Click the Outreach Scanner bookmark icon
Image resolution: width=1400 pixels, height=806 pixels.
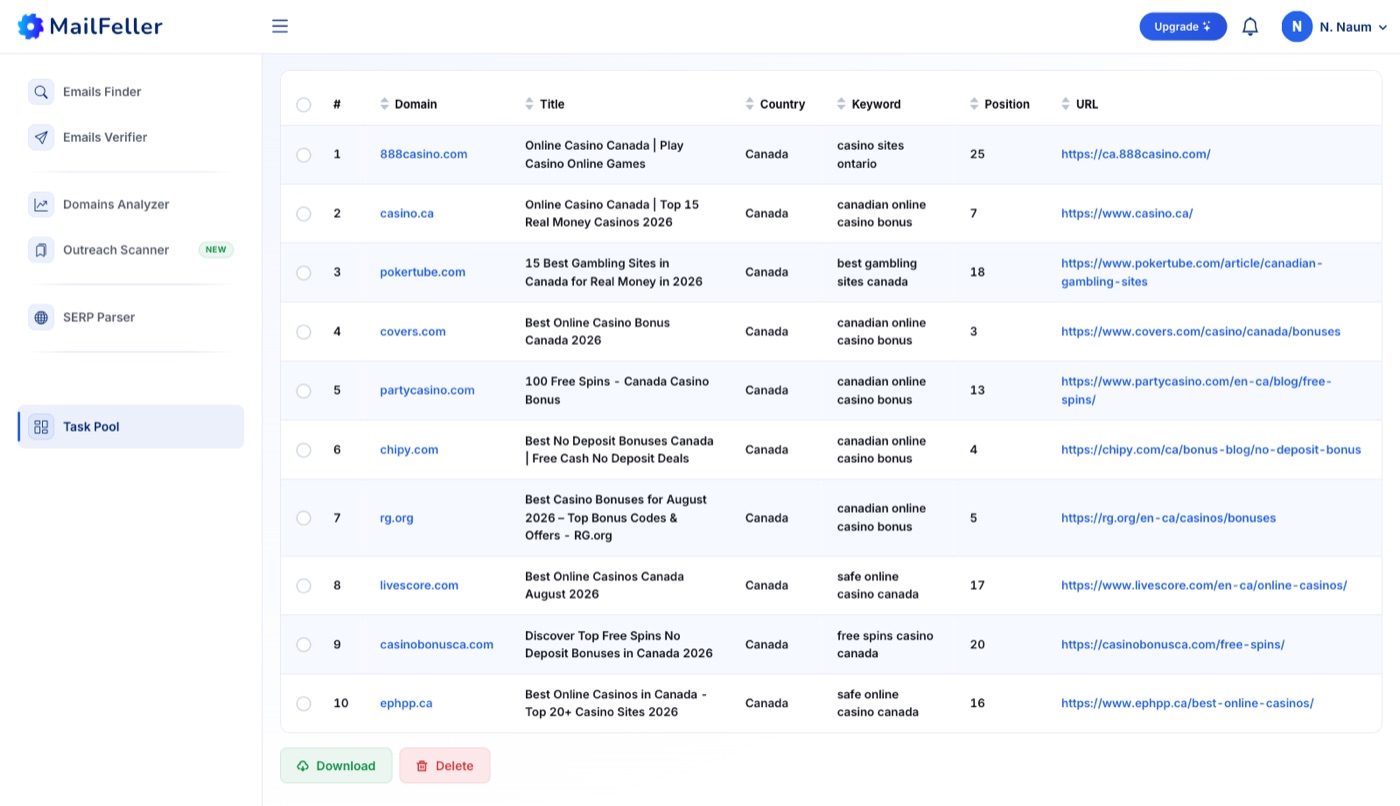pos(41,250)
